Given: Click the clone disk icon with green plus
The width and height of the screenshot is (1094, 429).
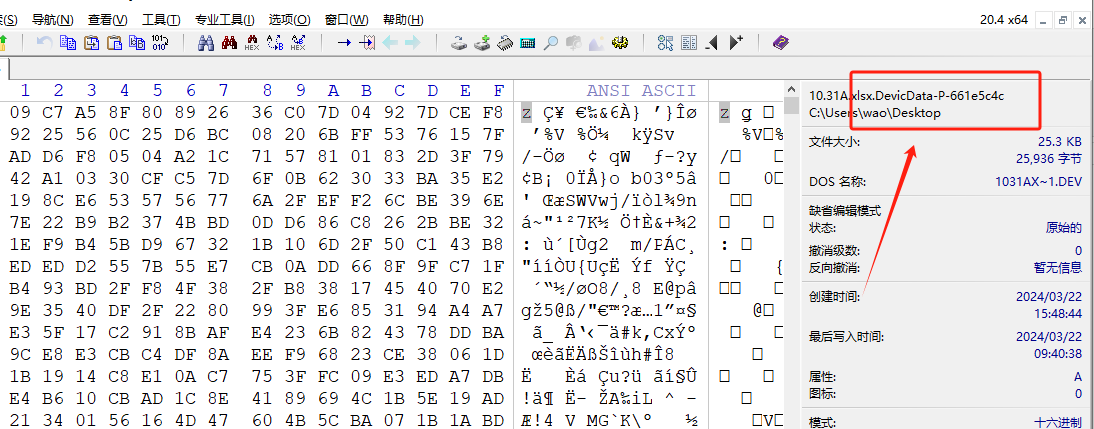Looking at the screenshot, I should point(481,42).
